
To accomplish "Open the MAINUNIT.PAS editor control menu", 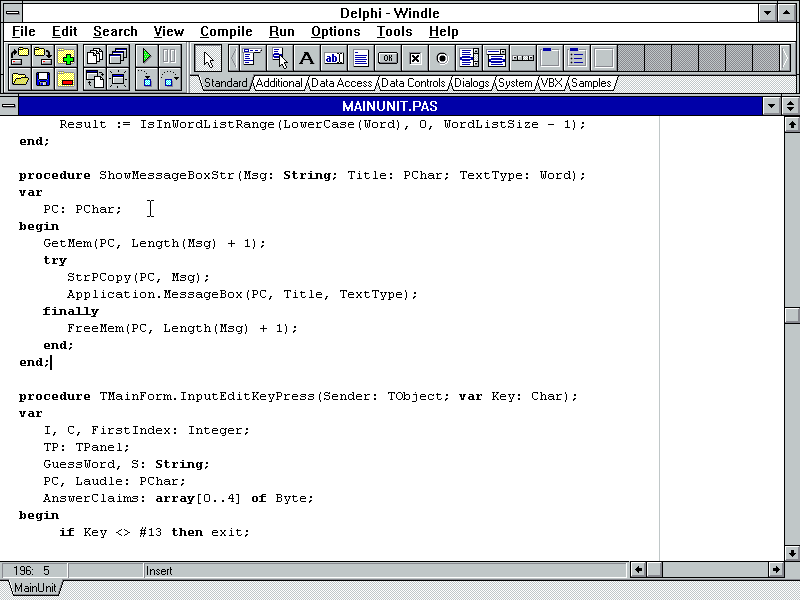I will click(9, 106).
